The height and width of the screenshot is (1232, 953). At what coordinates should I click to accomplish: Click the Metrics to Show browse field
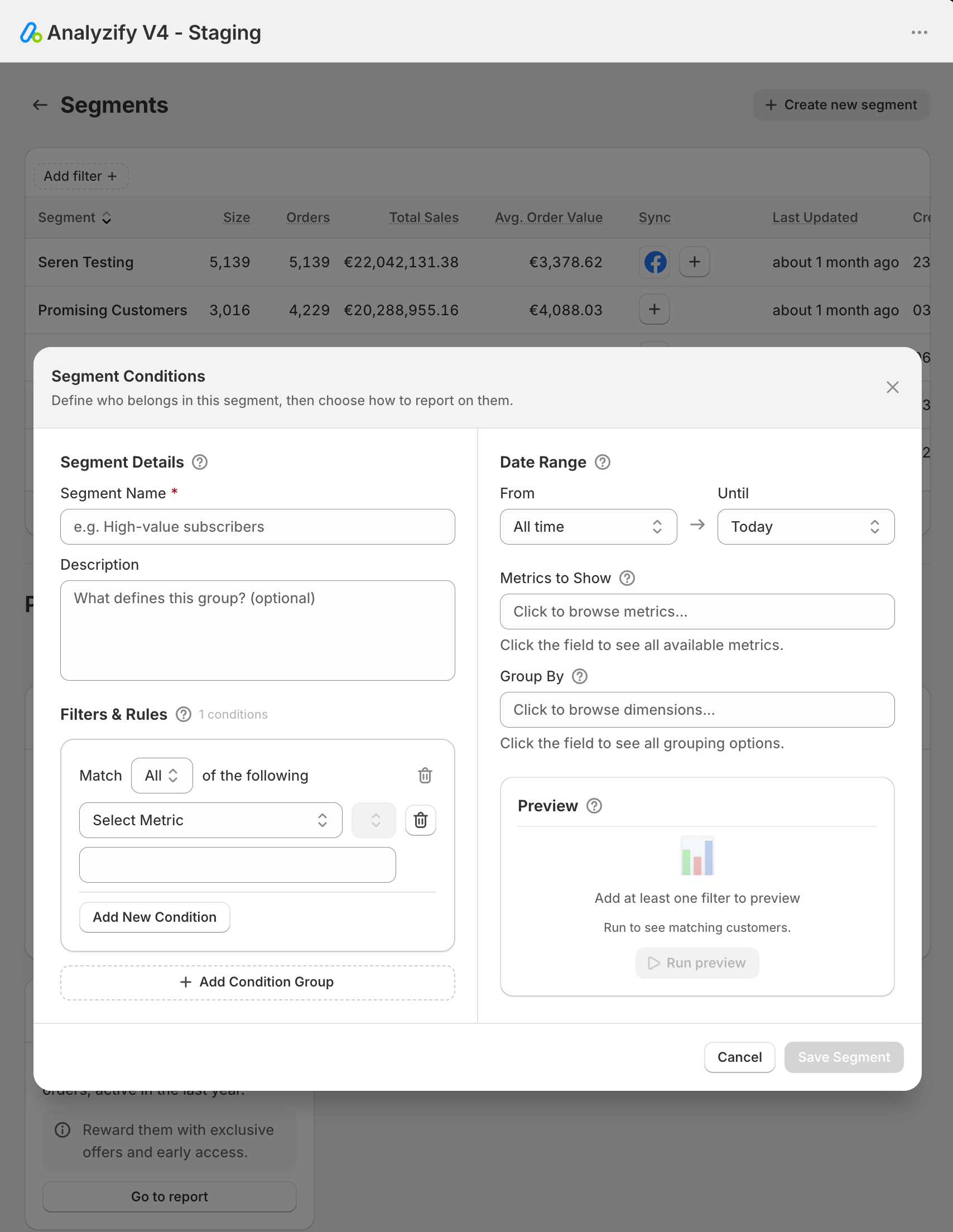click(697, 612)
